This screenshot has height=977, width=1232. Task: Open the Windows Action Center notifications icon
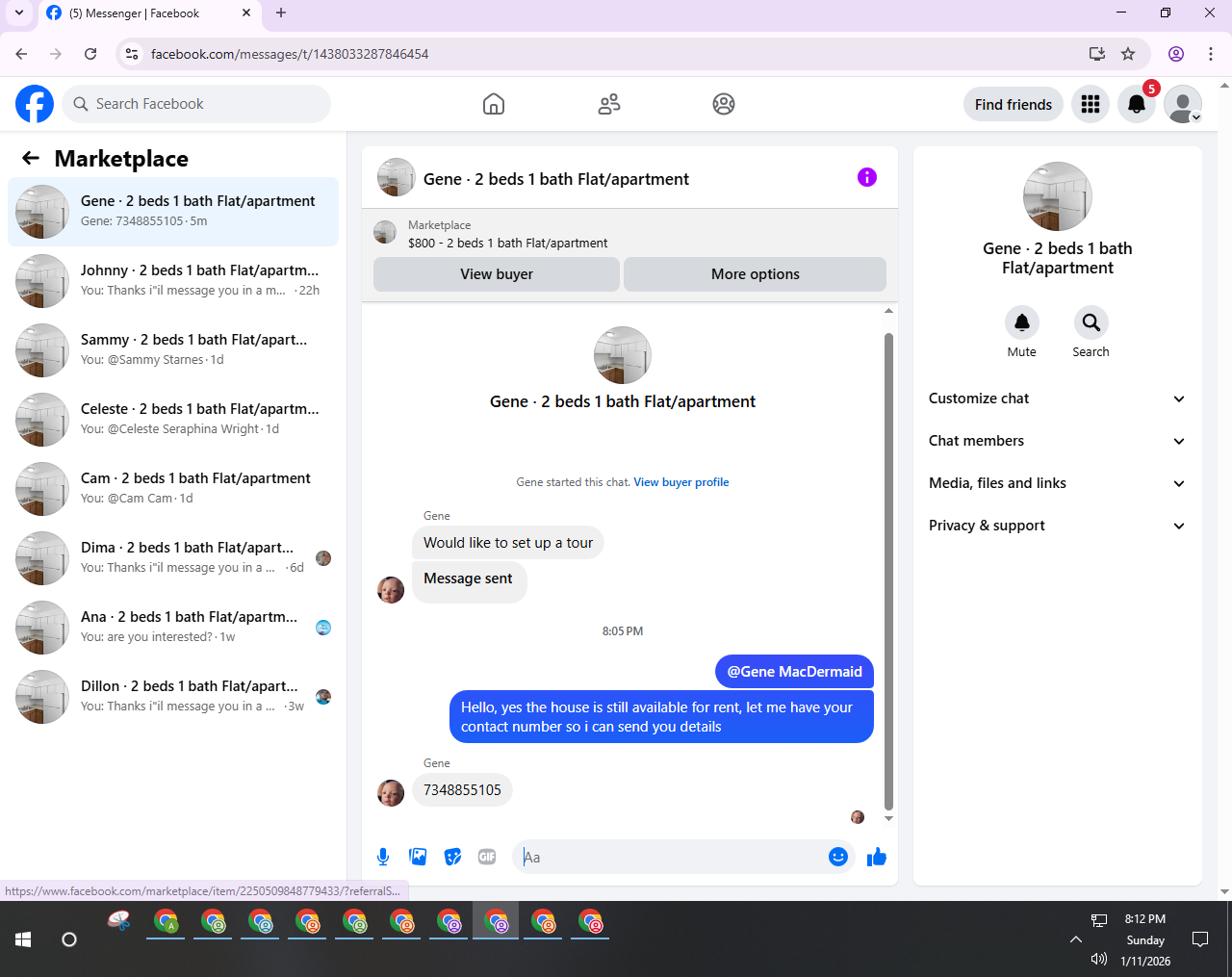(1200, 939)
